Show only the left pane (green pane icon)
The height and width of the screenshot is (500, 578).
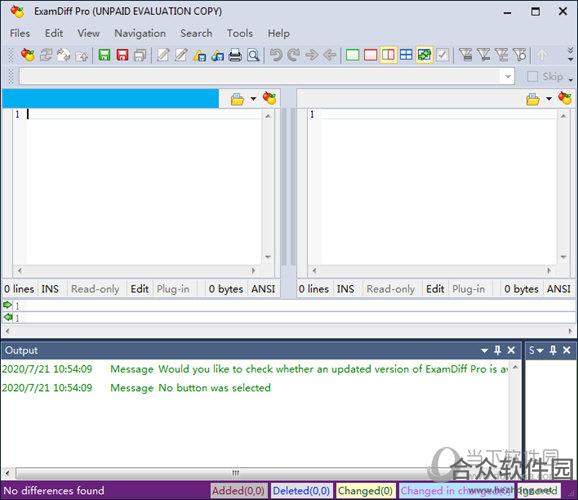coord(353,55)
